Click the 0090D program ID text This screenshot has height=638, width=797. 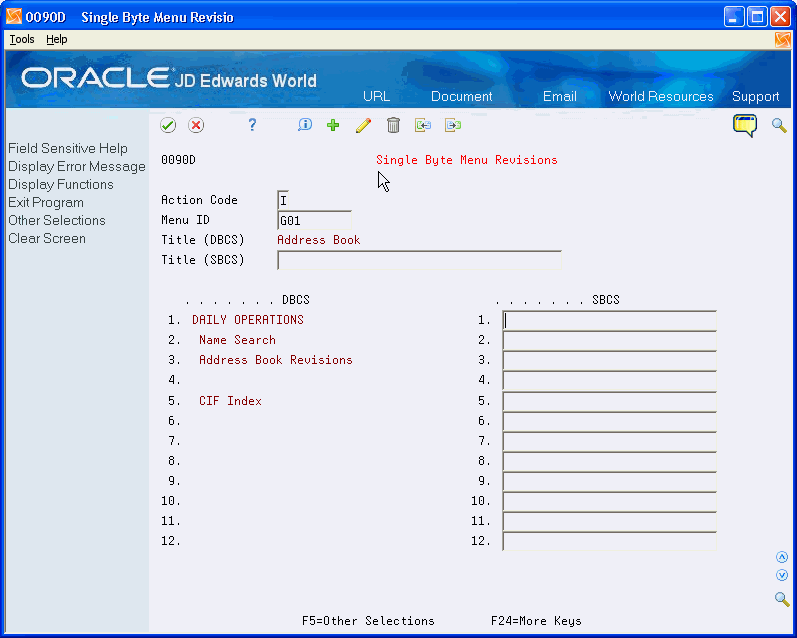coord(178,160)
